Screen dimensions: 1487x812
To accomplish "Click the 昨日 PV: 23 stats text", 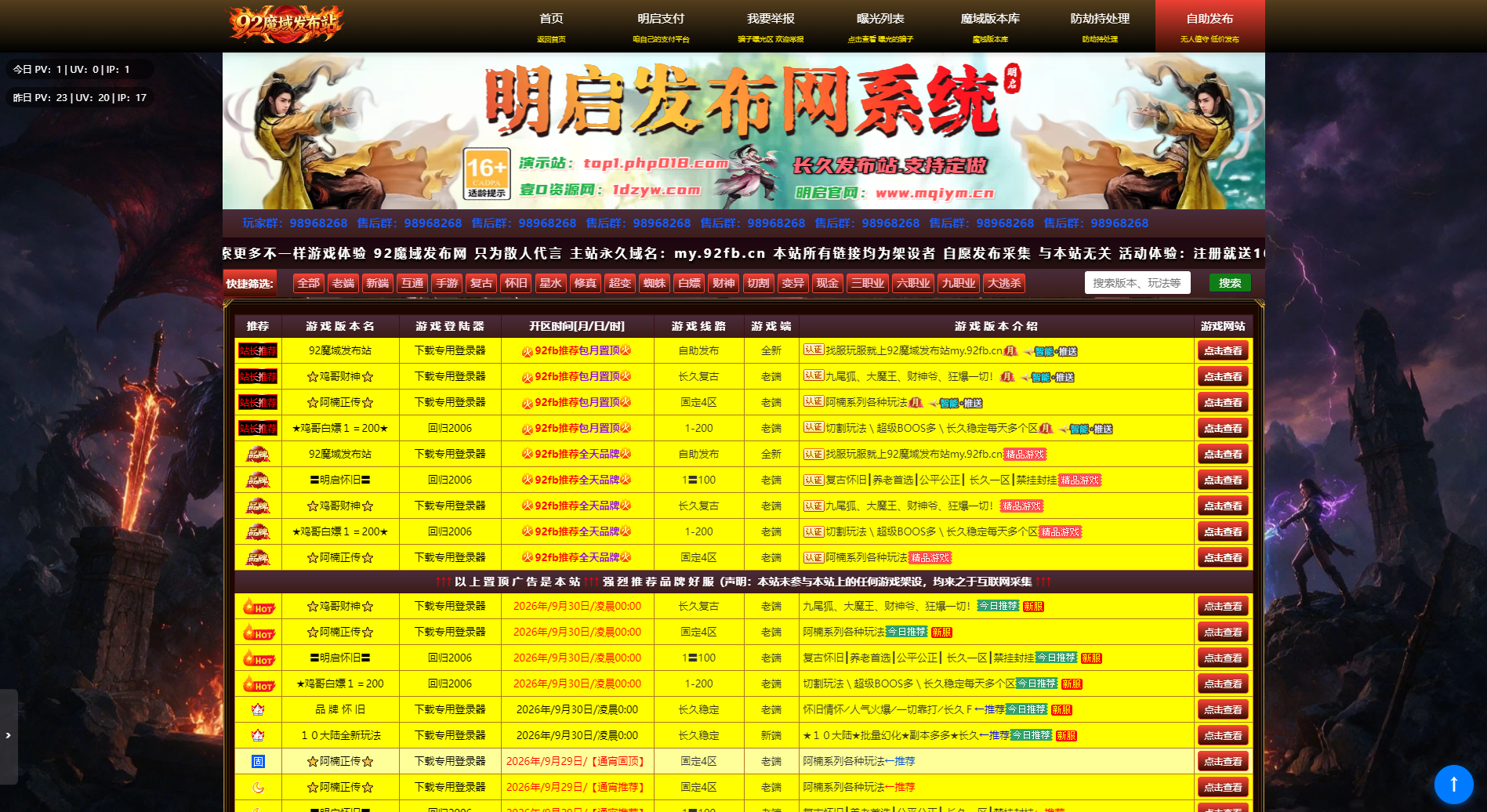I will (80, 98).
